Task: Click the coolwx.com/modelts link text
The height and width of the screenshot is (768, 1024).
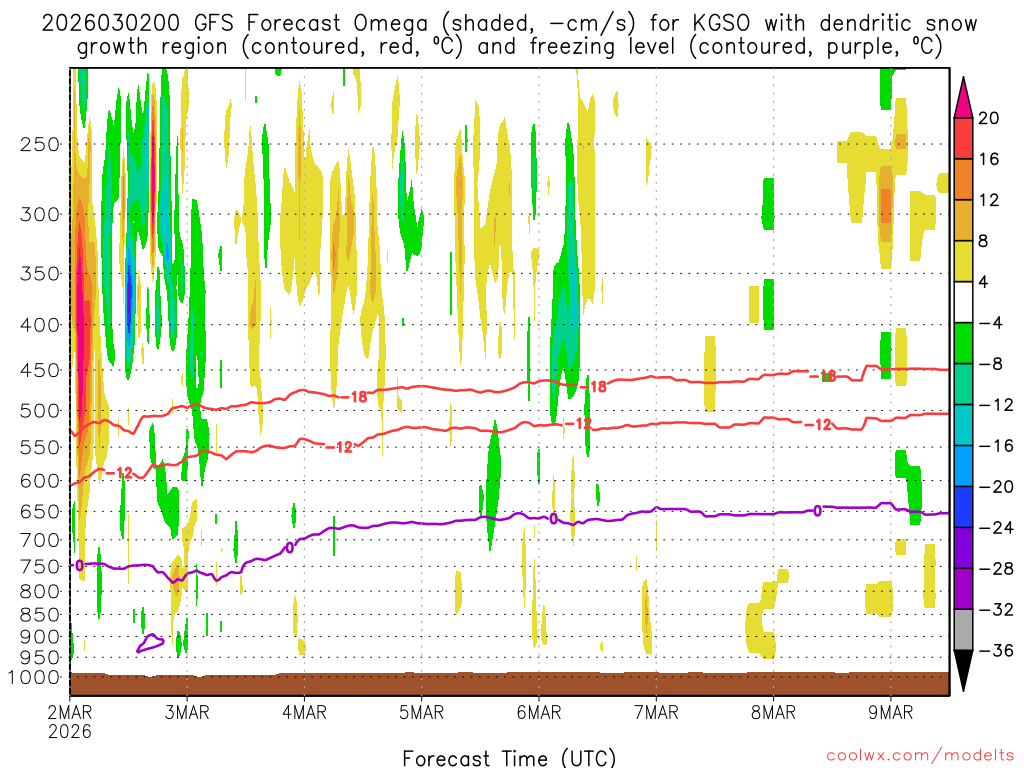Action: pyautogui.click(x=920, y=756)
